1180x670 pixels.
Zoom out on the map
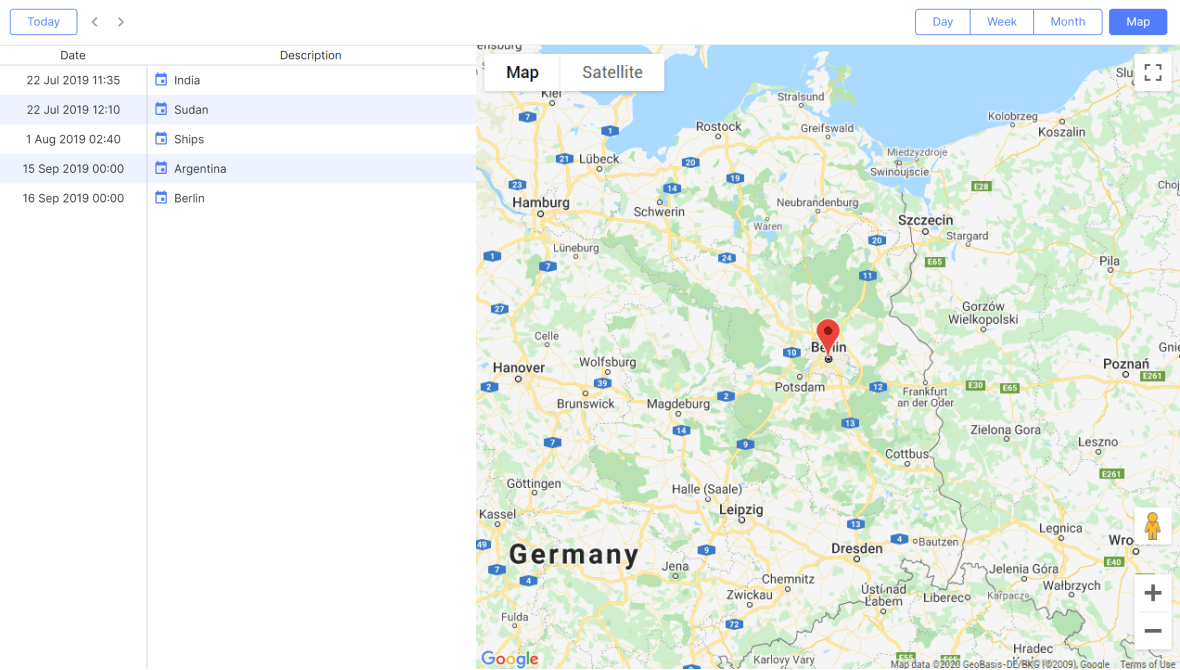1152,630
